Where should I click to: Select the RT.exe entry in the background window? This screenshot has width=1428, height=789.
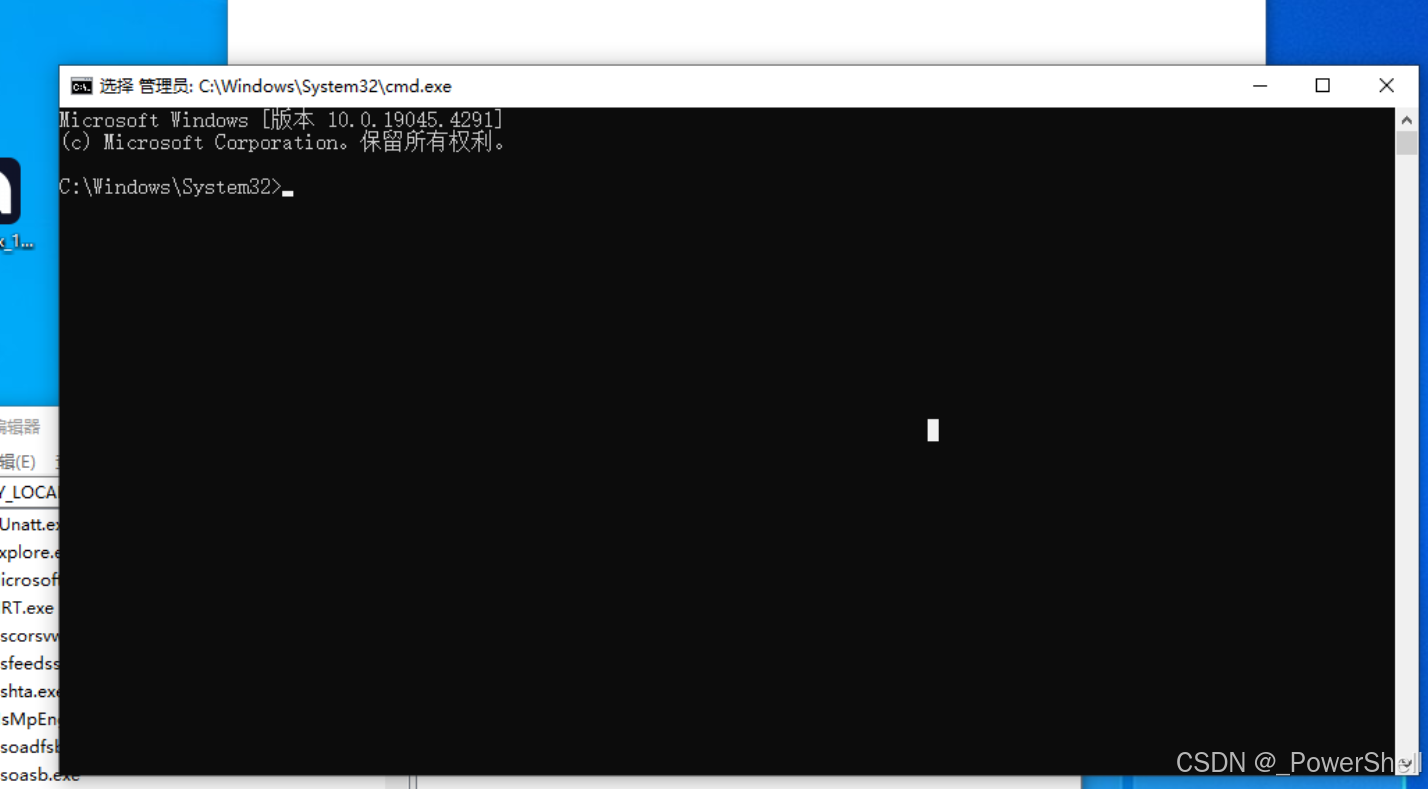click(x=27, y=607)
